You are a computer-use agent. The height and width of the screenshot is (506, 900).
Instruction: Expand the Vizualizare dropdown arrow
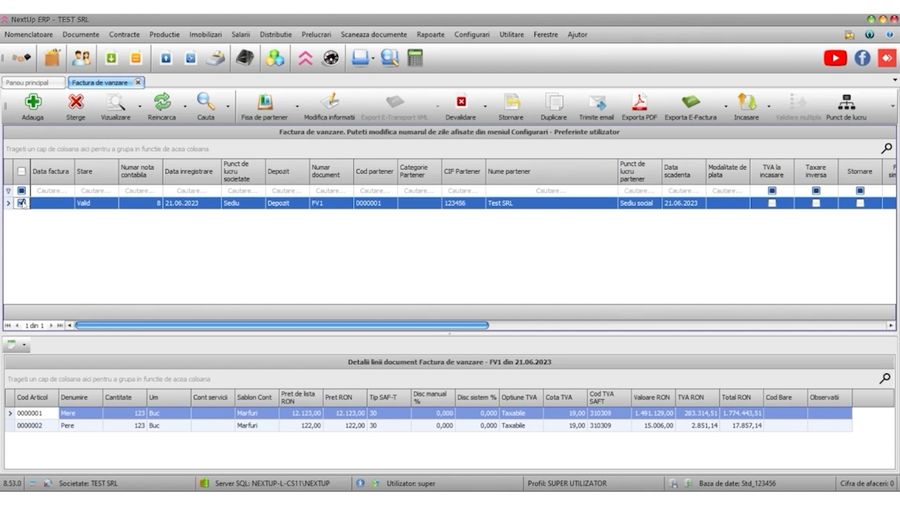(139, 105)
